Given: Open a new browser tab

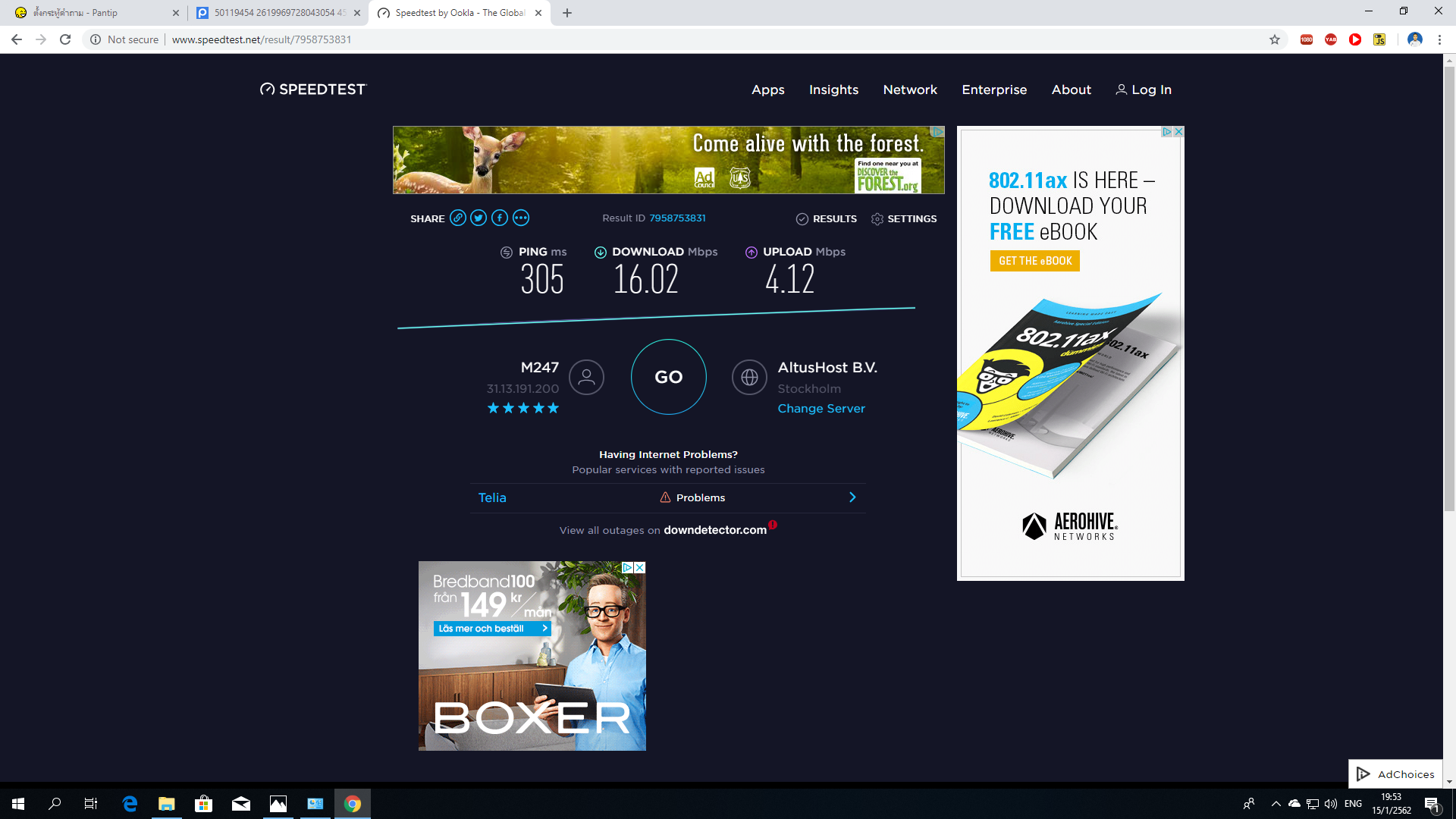Looking at the screenshot, I should point(567,13).
